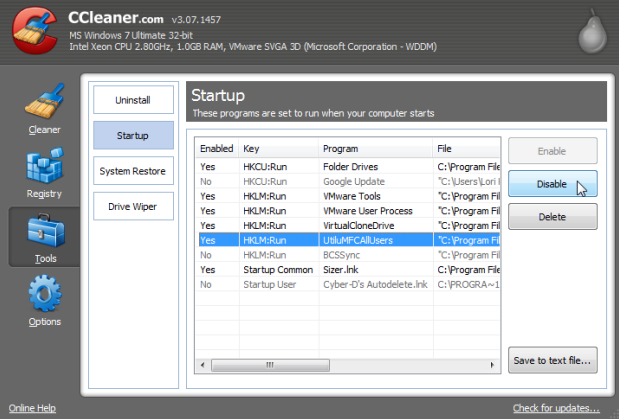The width and height of the screenshot is (619, 419).
Task: Open the Options gear icon
Action: 45,293
